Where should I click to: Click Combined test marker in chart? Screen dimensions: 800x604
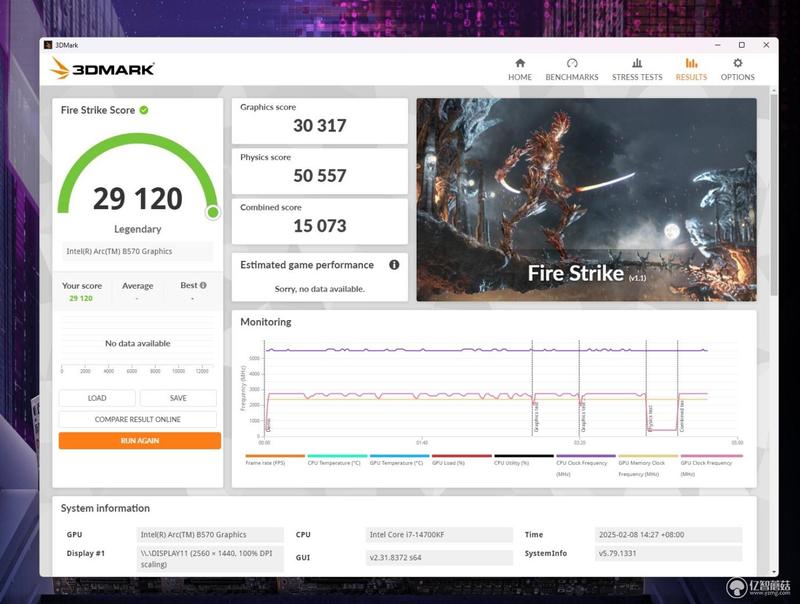coord(682,416)
